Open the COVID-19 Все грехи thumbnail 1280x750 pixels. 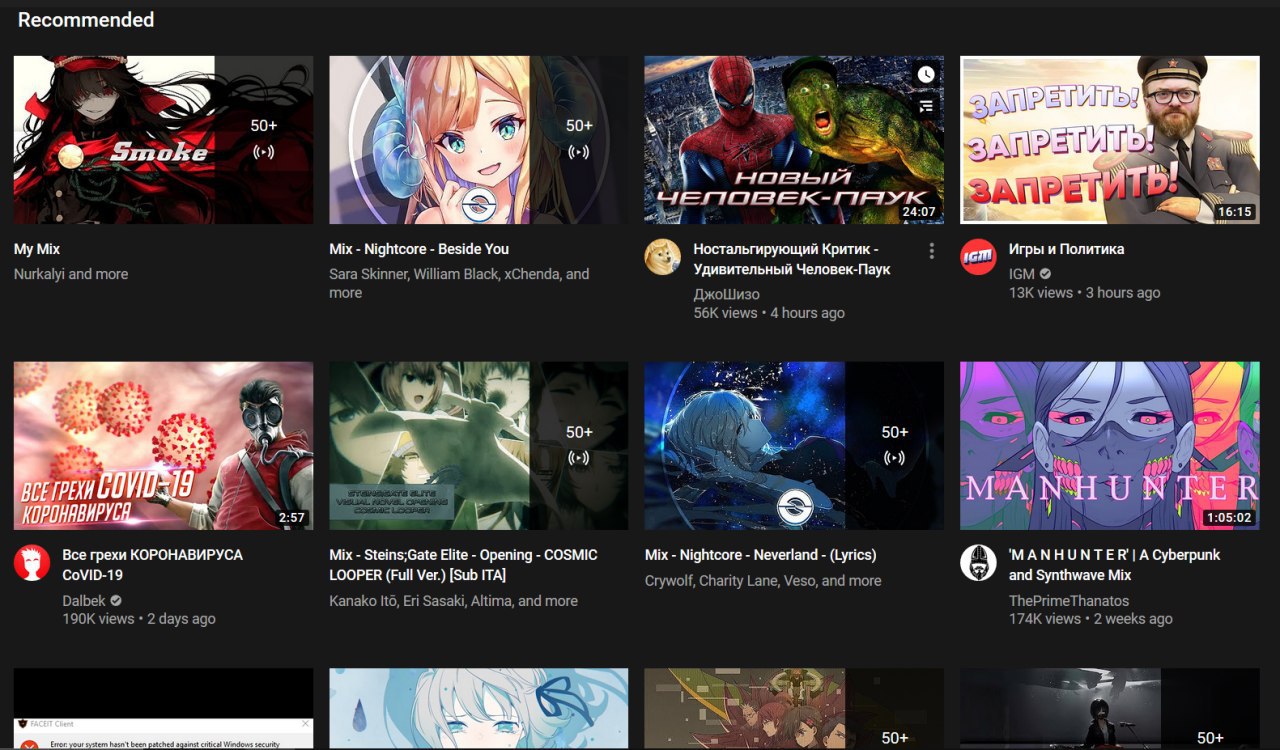point(163,446)
